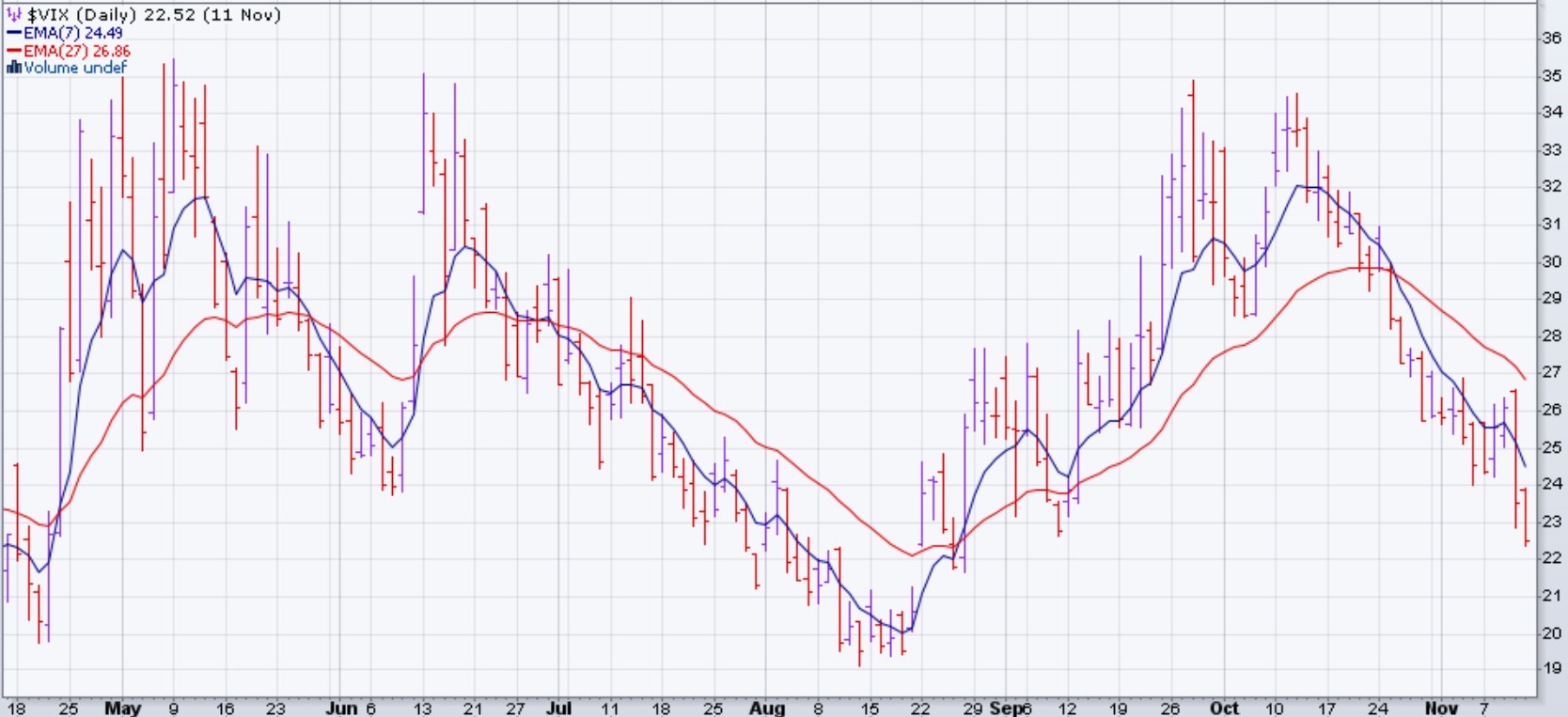Click the red EMA(27) line swatch in legend

[x=14, y=51]
